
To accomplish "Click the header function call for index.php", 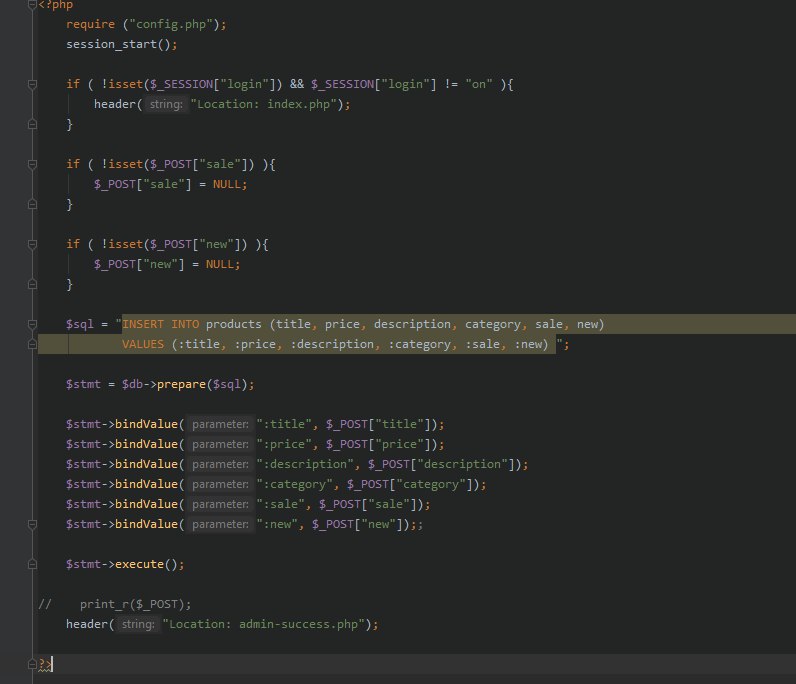I will 115,104.
